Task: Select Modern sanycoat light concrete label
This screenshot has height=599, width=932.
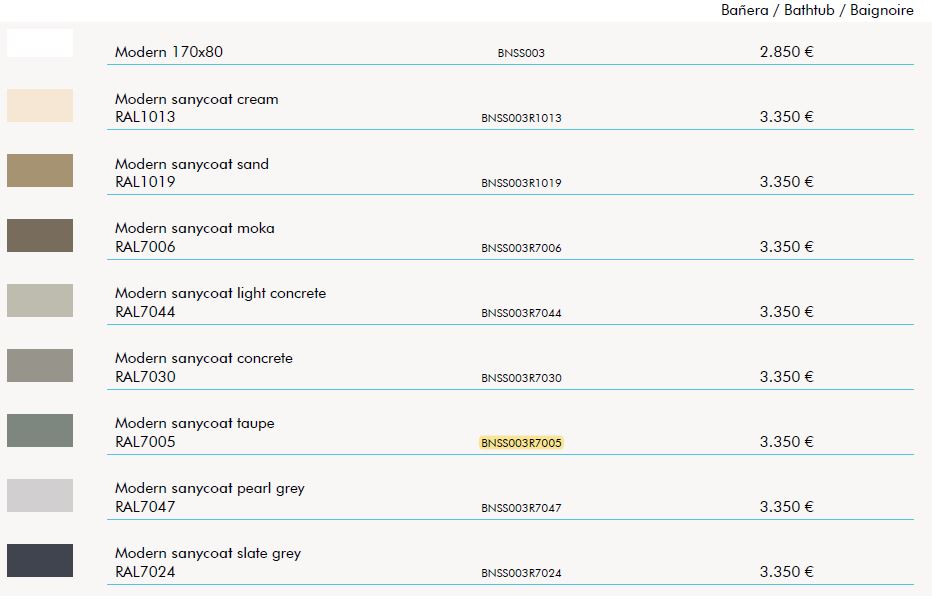Action: 221,294
